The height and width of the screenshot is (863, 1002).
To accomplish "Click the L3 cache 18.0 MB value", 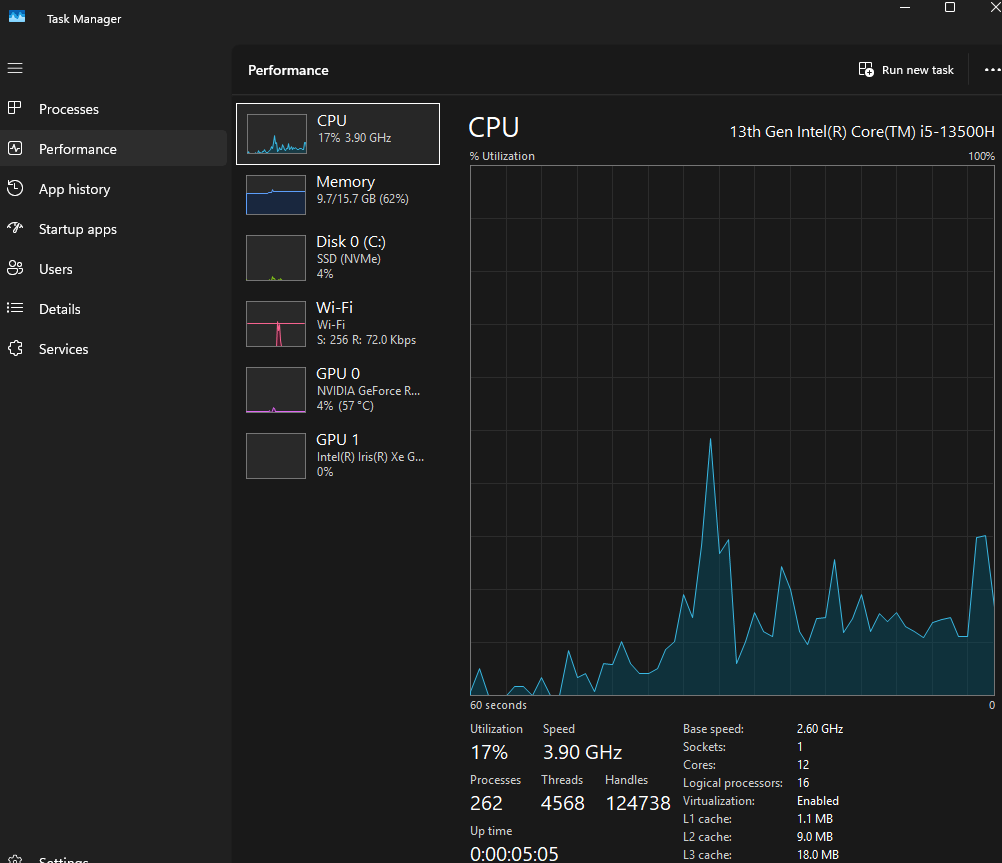I will [818, 855].
